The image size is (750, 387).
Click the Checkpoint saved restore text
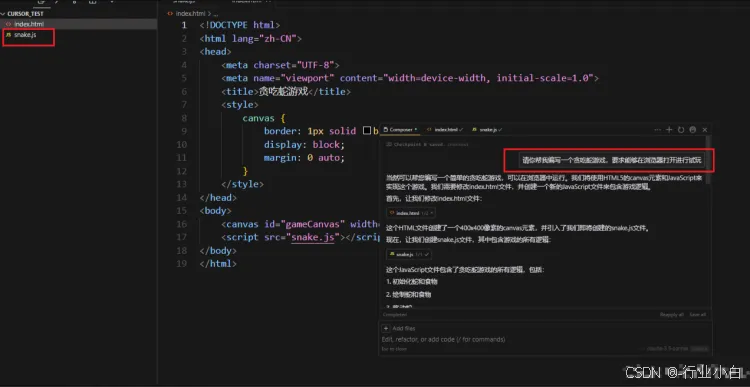pos(428,144)
